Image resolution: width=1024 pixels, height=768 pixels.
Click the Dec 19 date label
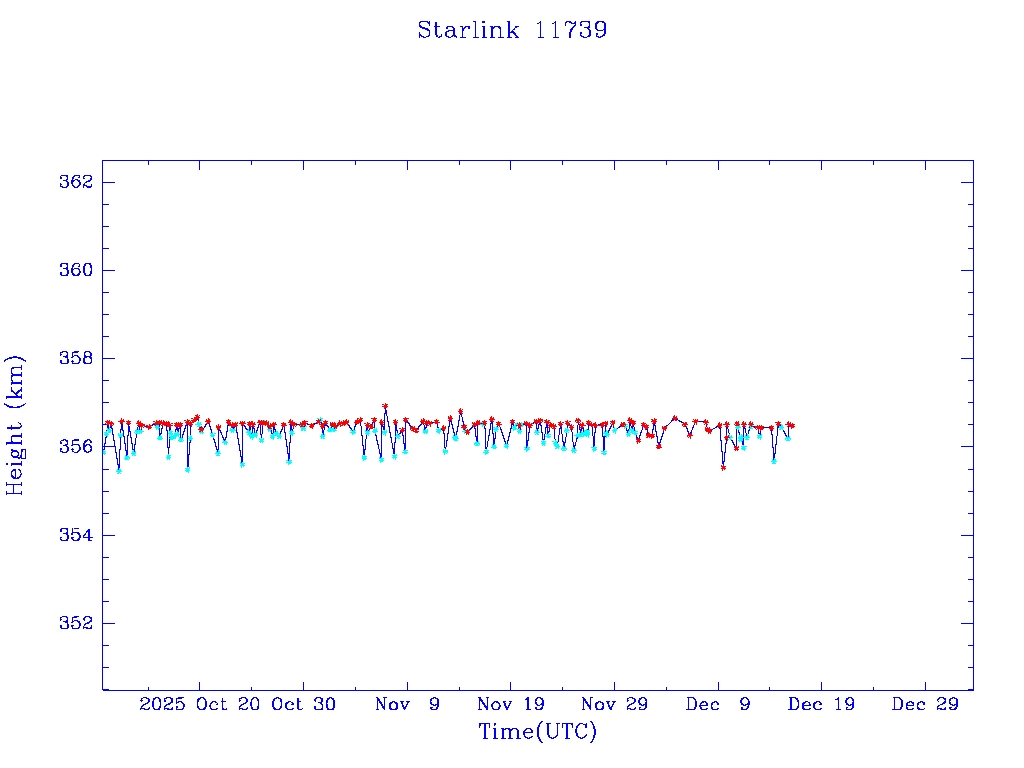(821, 704)
